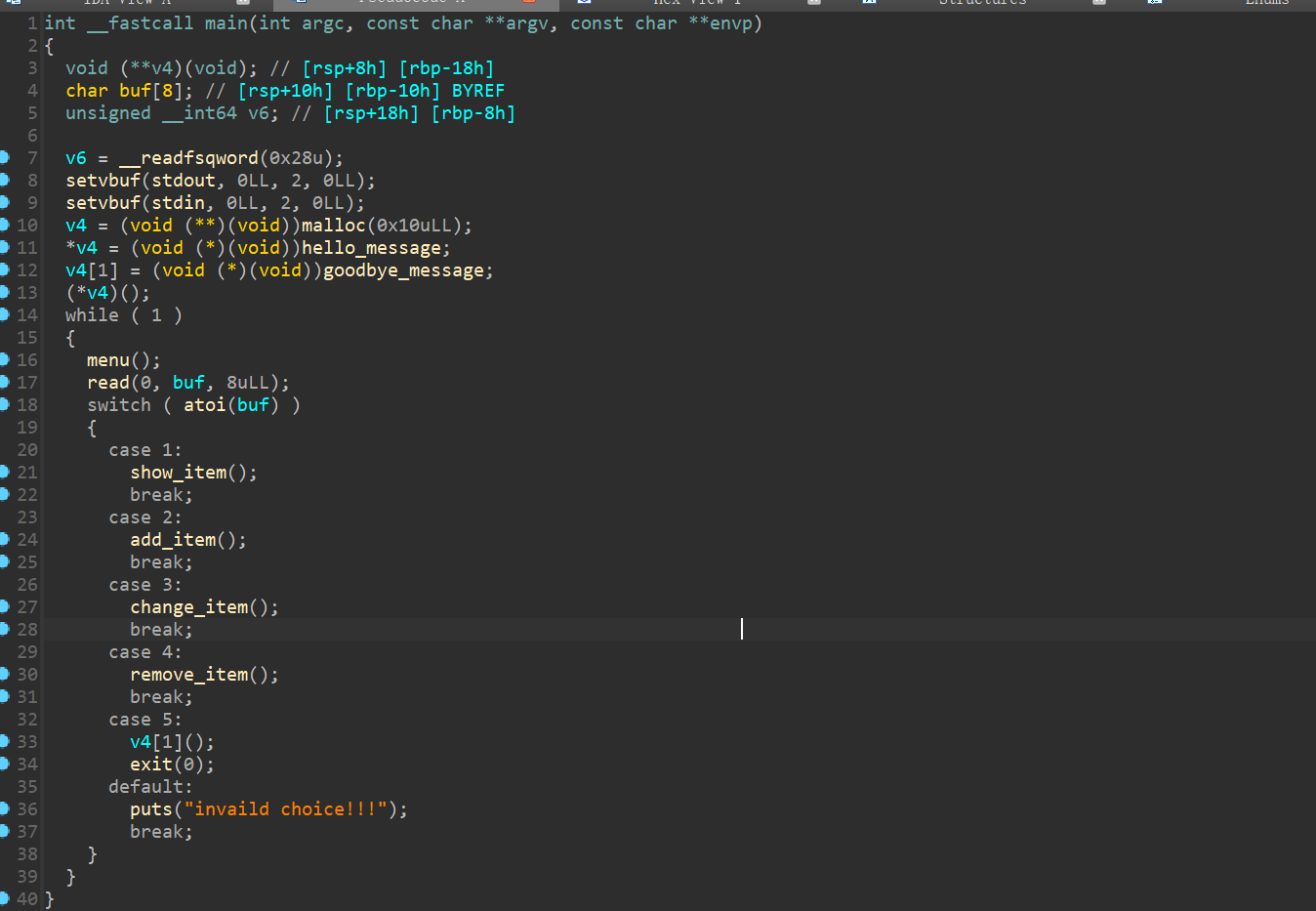
Task: Click the gutter dot for line 27
Action: (4, 606)
